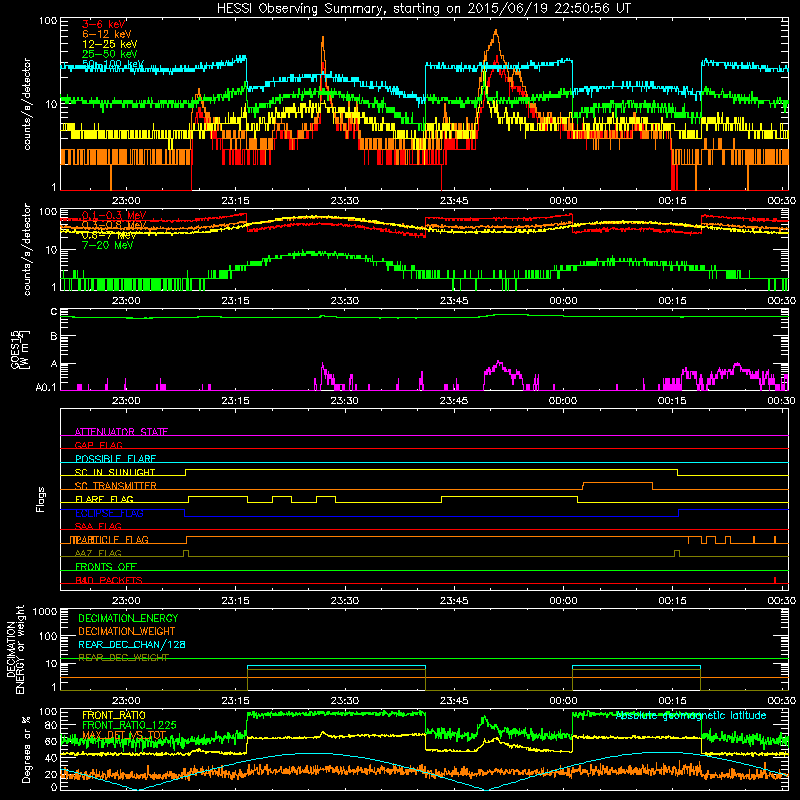800x800 pixels.
Task: Select the SC_IN_SUNLIGHT flag label
Action: coord(115,472)
